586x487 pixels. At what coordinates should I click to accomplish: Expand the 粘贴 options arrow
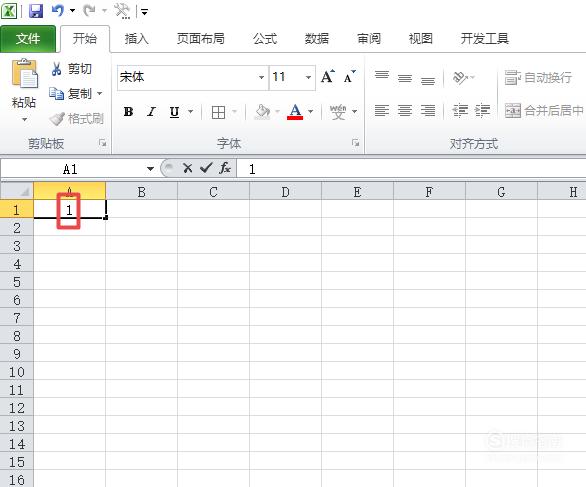click(x=24, y=120)
